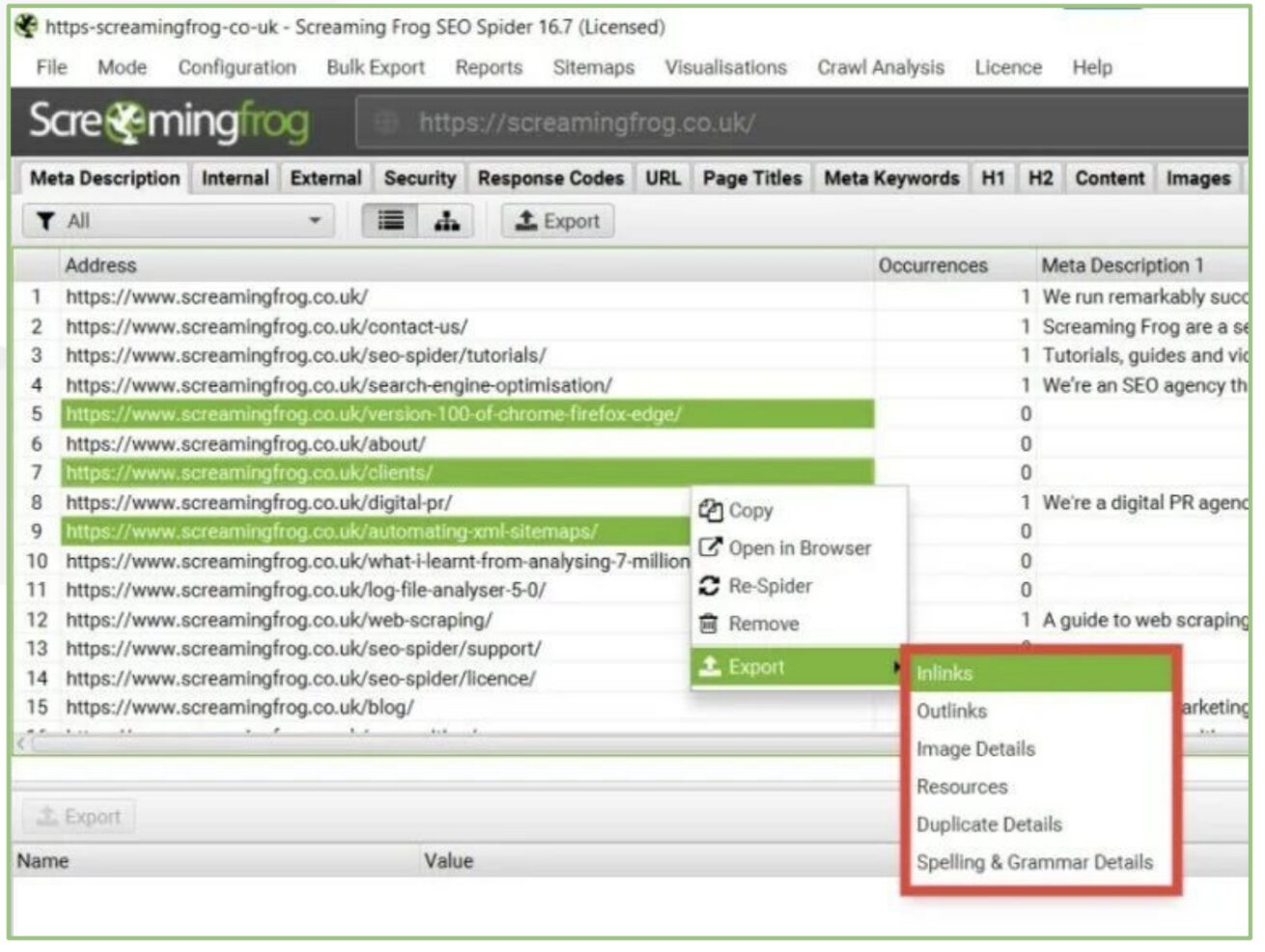1265x952 pixels.
Task: Open the Reports menu
Action: (489, 68)
